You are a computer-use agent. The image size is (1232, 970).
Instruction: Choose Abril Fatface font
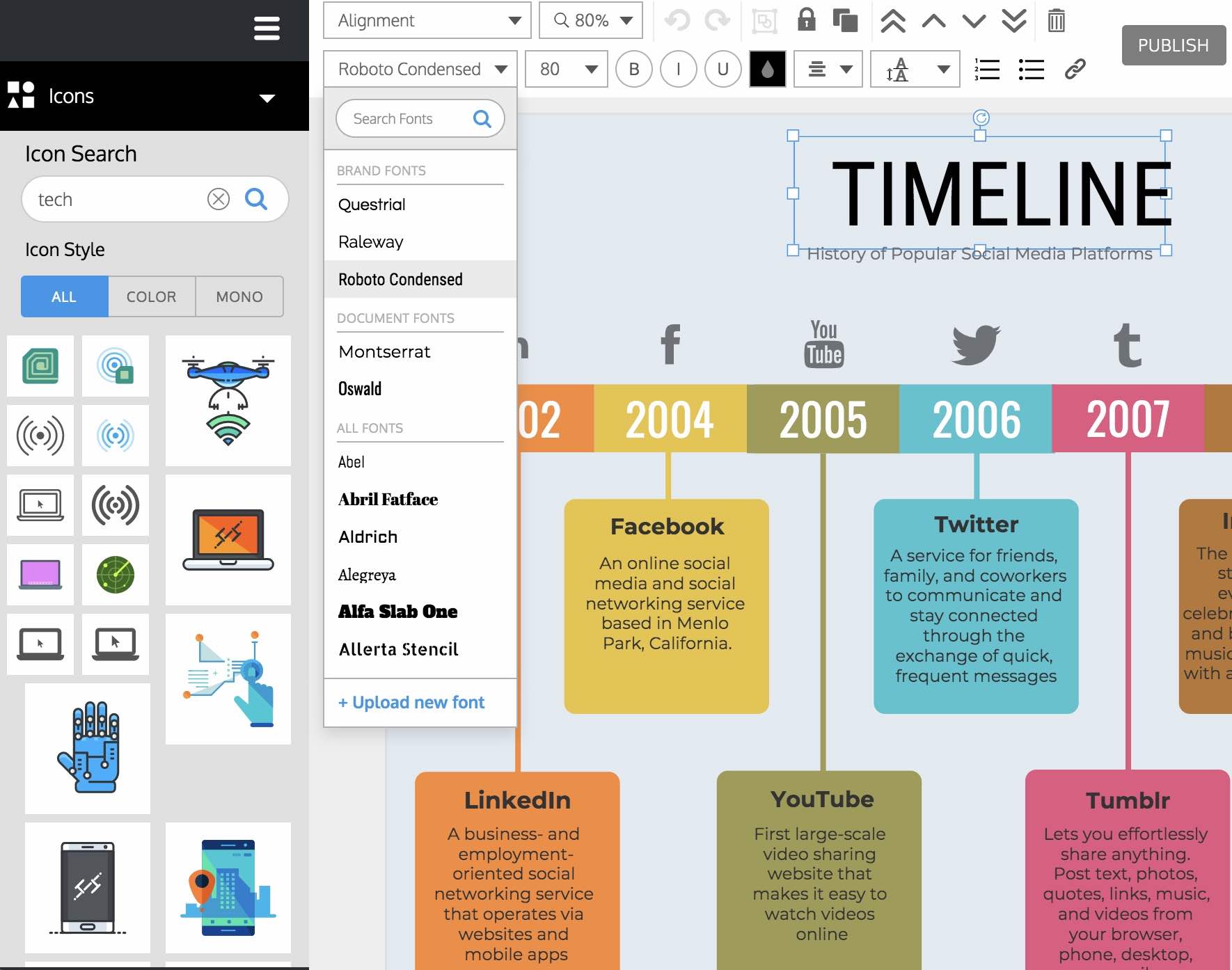click(420, 499)
